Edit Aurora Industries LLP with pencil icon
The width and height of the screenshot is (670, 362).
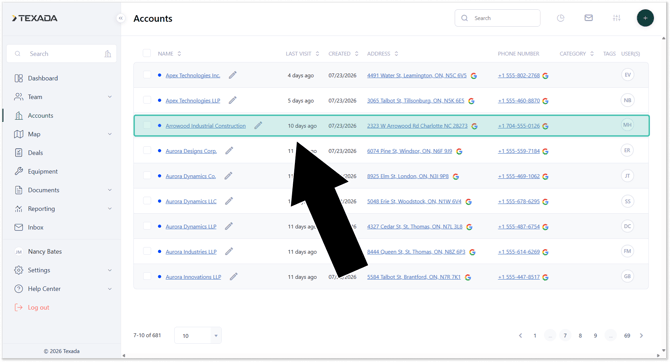(229, 252)
